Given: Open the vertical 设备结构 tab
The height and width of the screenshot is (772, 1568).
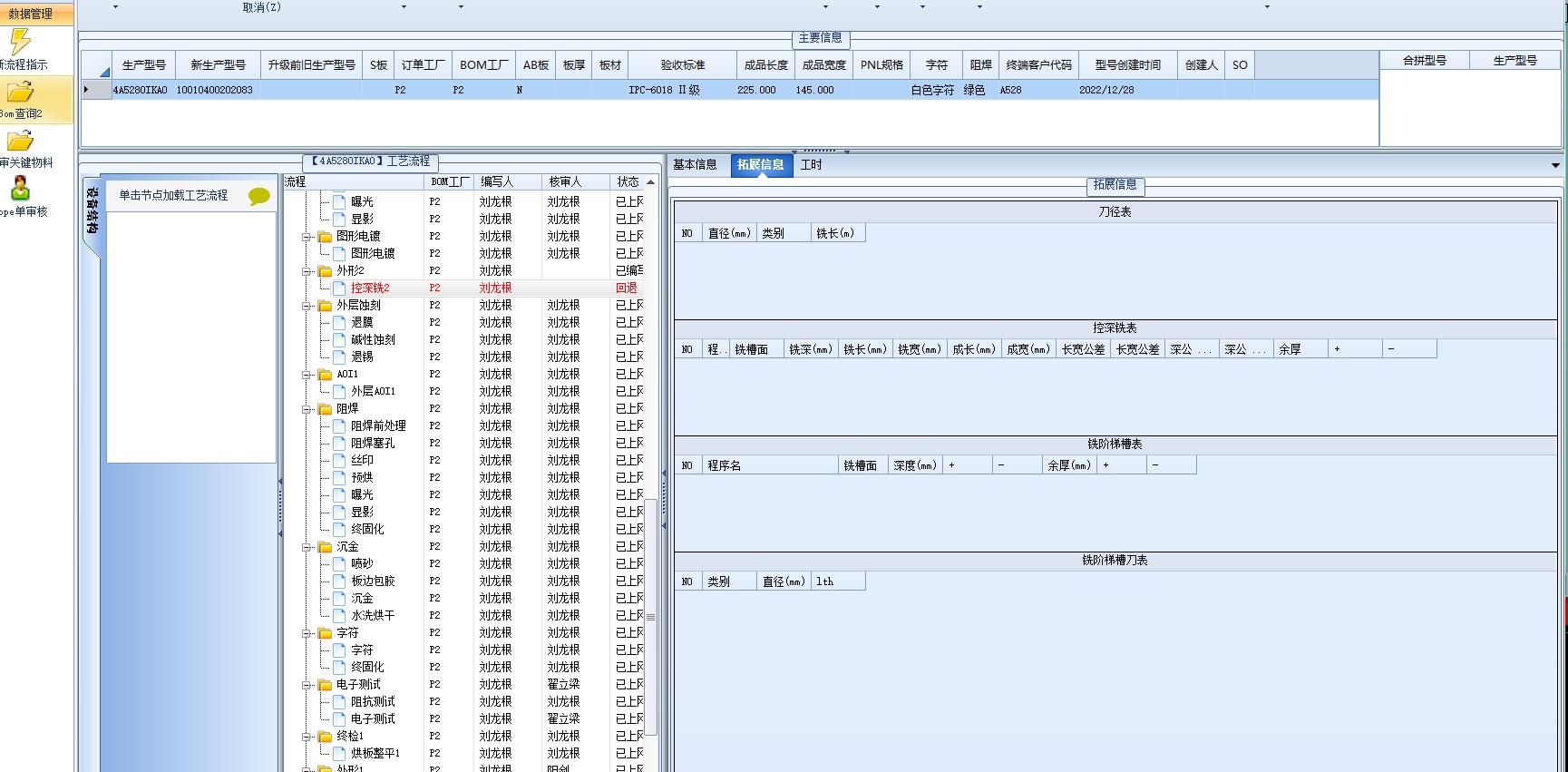Looking at the screenshot, I should [92, 211].
